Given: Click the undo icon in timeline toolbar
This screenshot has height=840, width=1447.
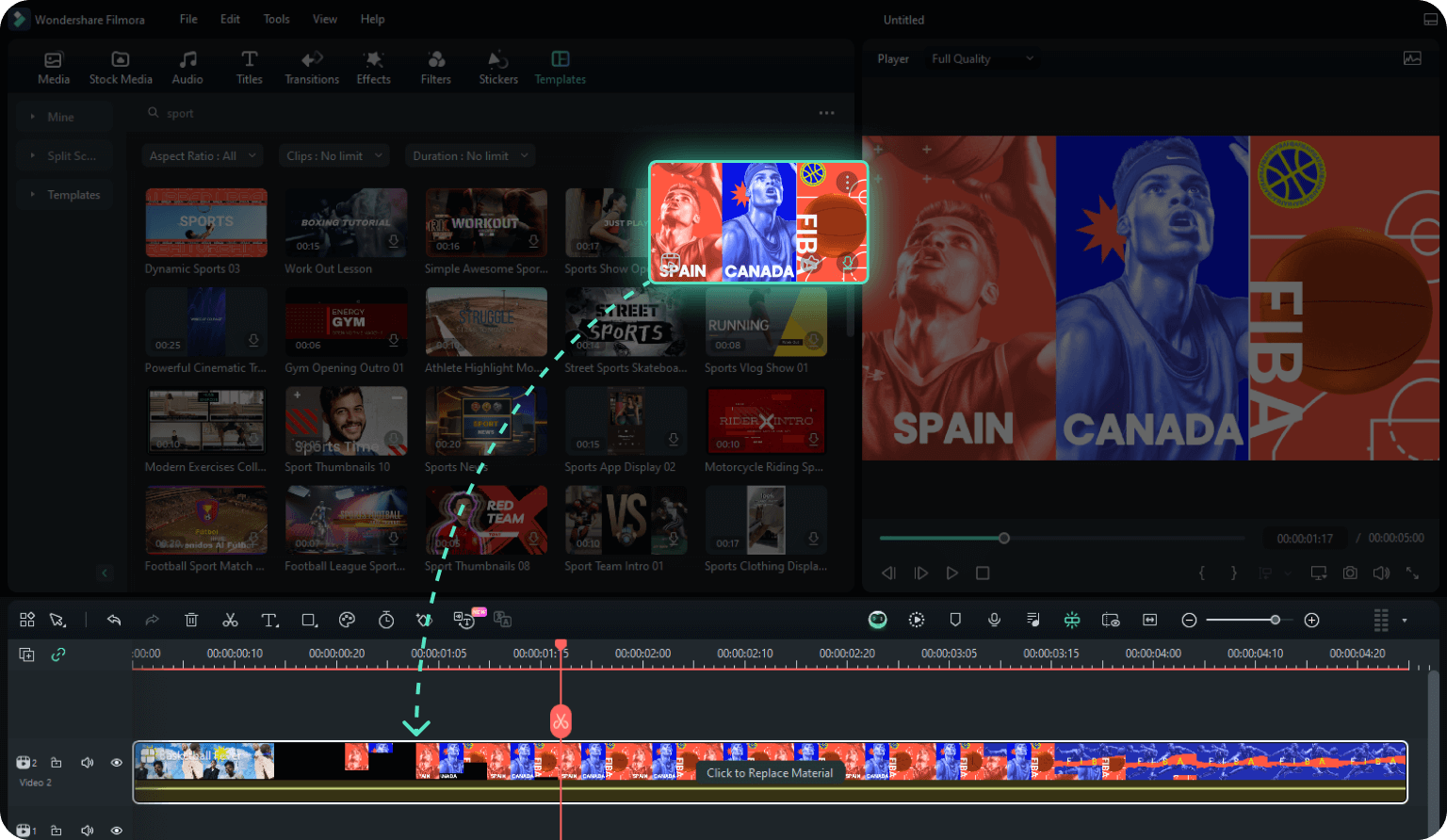Looking at the screenshot, I should pos(114,620).
